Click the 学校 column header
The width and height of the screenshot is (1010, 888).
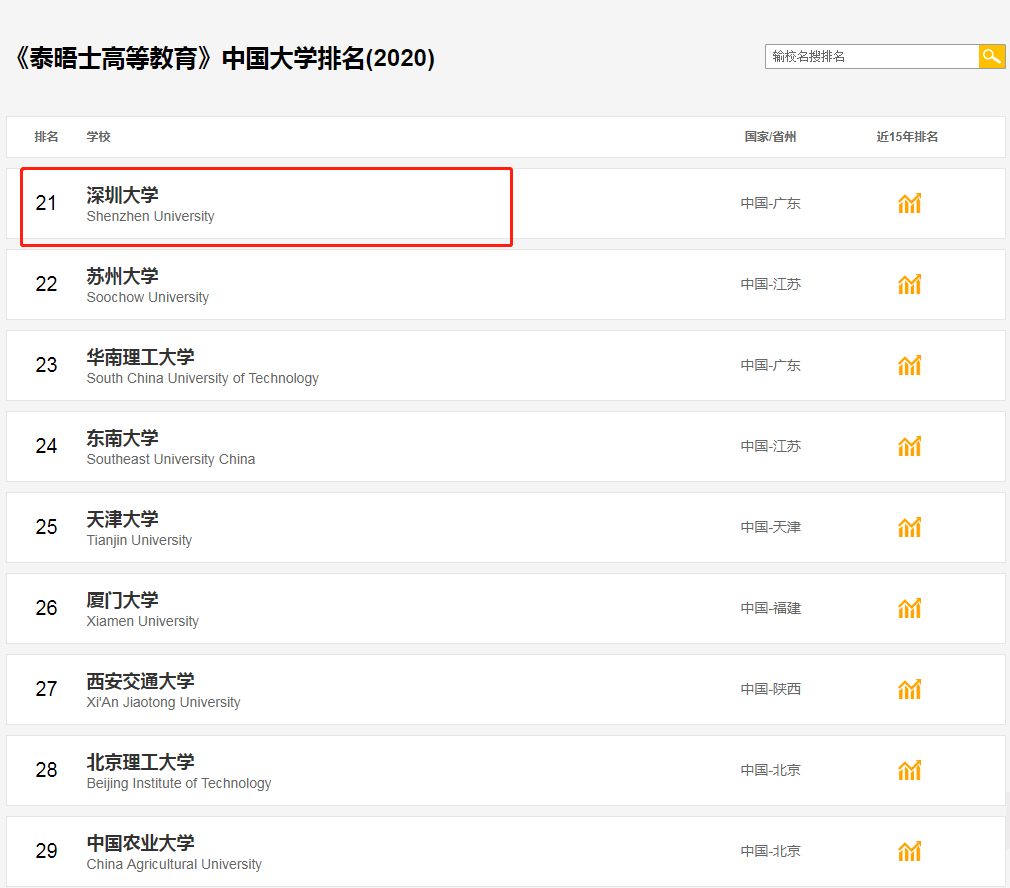point(99,137)
